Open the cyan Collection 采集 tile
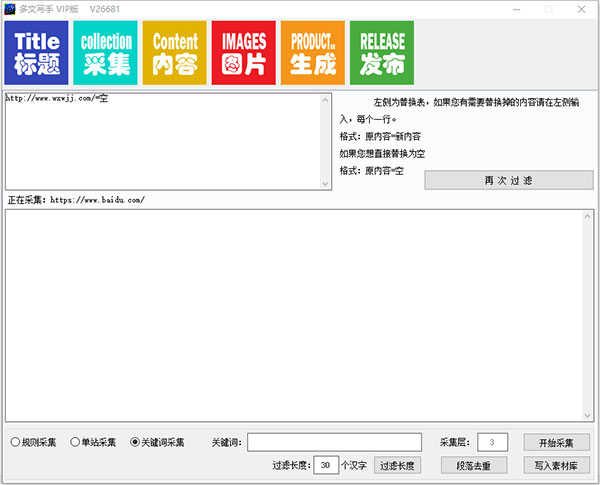 pos(105,53)
